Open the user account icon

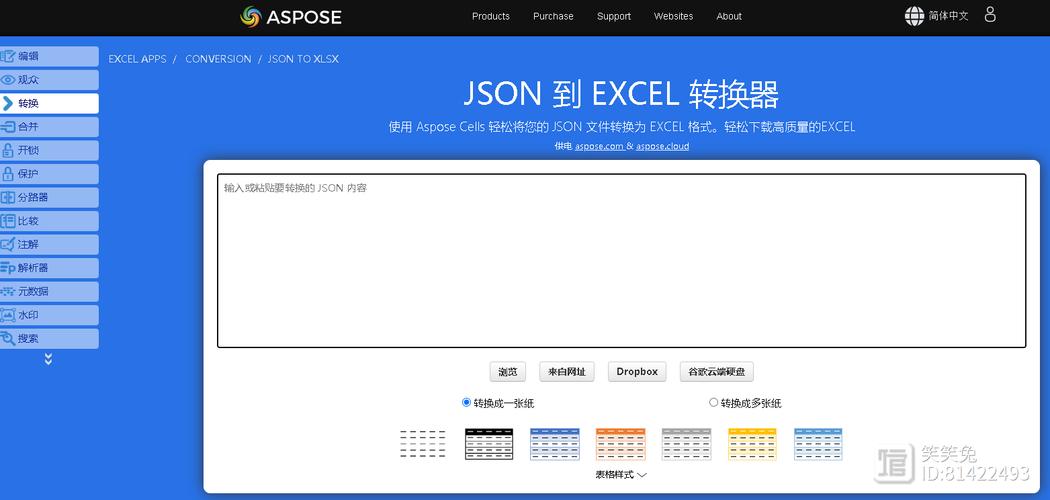(x=990, y=15)
